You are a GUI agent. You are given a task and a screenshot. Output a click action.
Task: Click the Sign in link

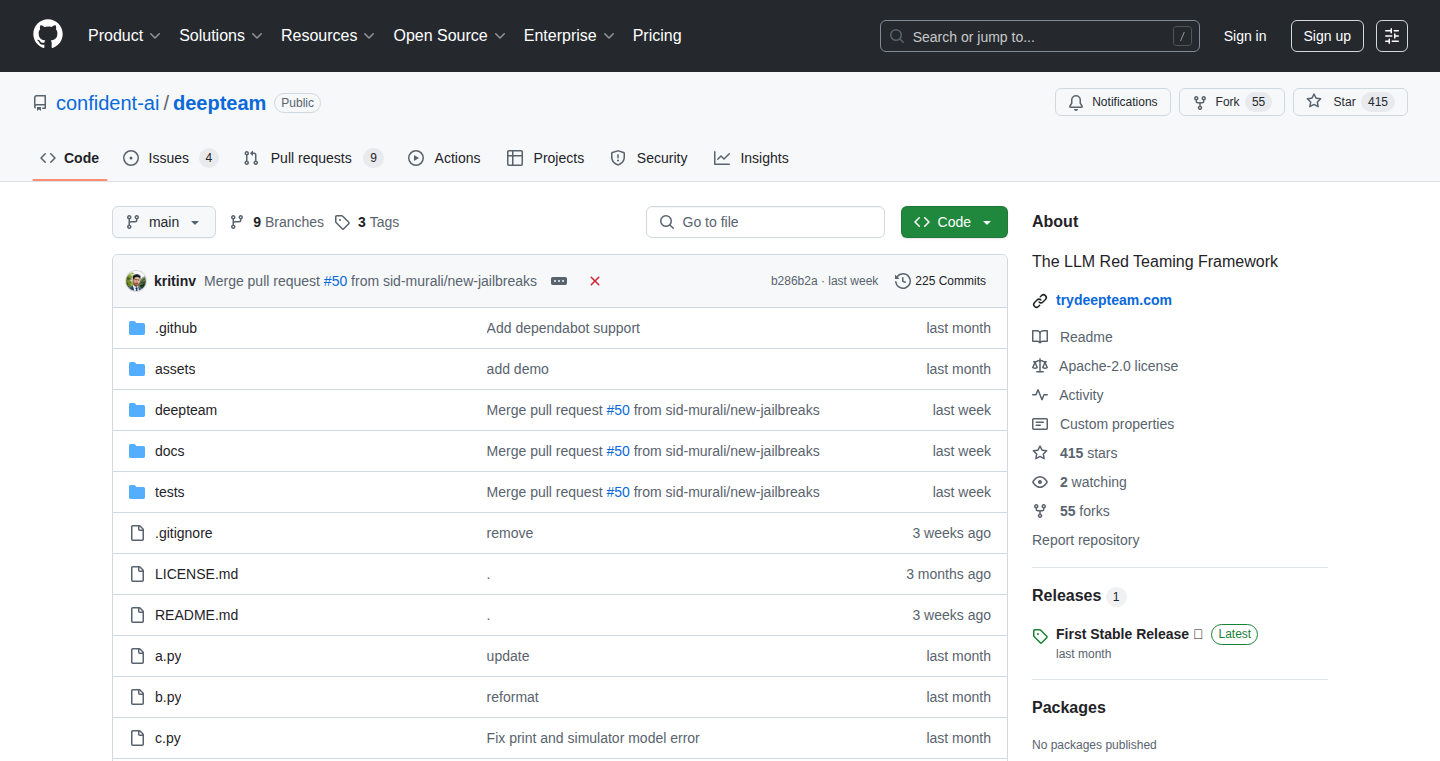tap(1245, 36)
